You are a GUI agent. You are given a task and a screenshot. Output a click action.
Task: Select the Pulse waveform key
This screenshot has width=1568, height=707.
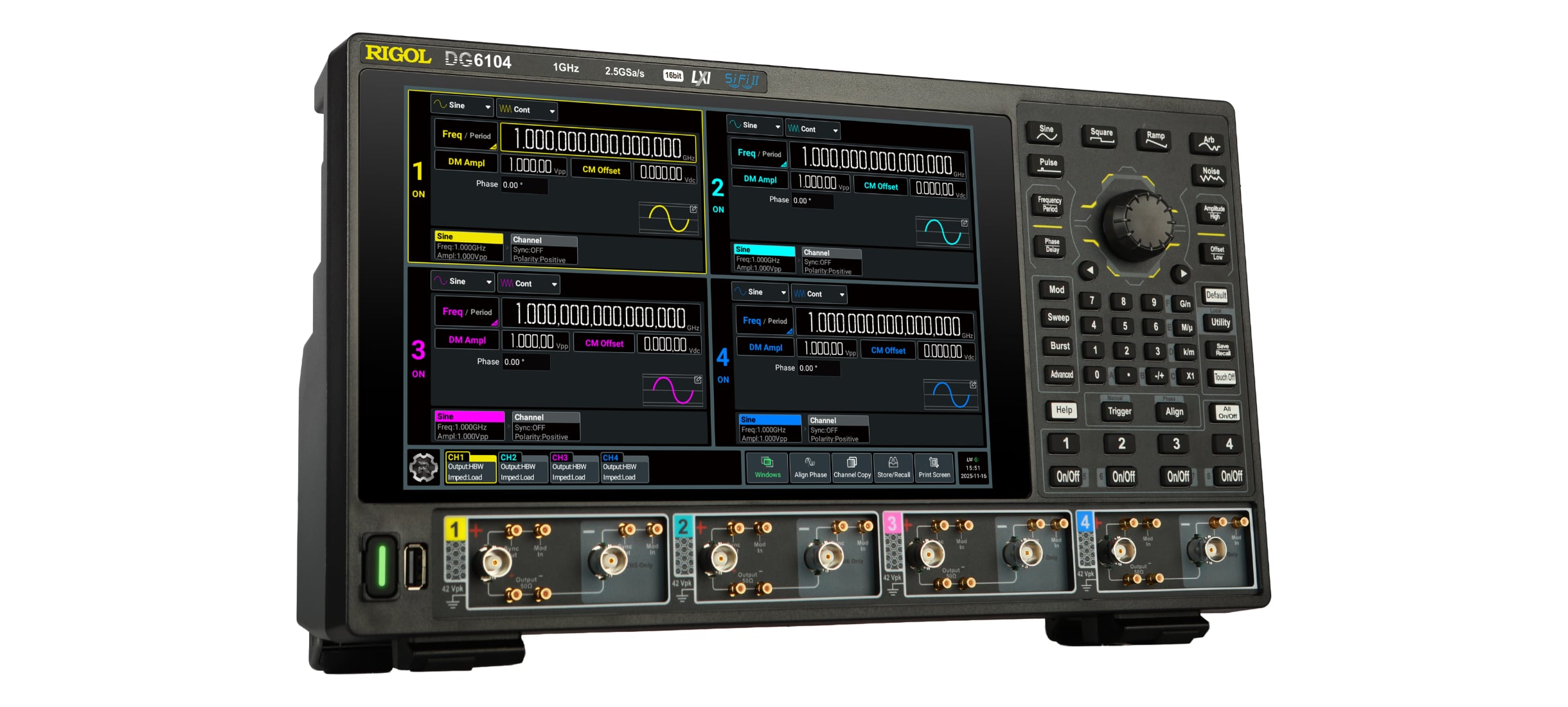coord(1048,165)
